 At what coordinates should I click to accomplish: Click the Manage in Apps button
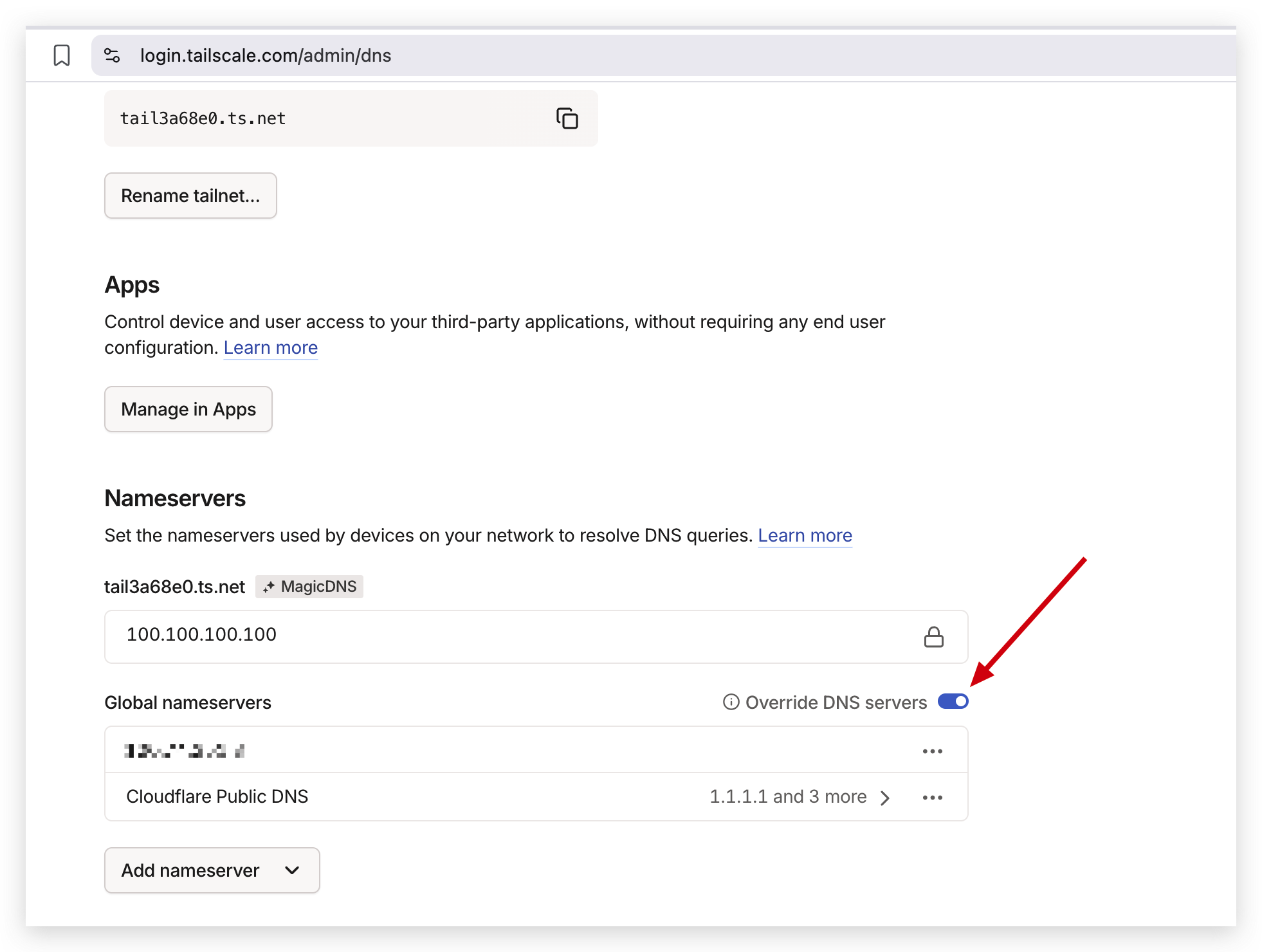[x=188, y=409]
